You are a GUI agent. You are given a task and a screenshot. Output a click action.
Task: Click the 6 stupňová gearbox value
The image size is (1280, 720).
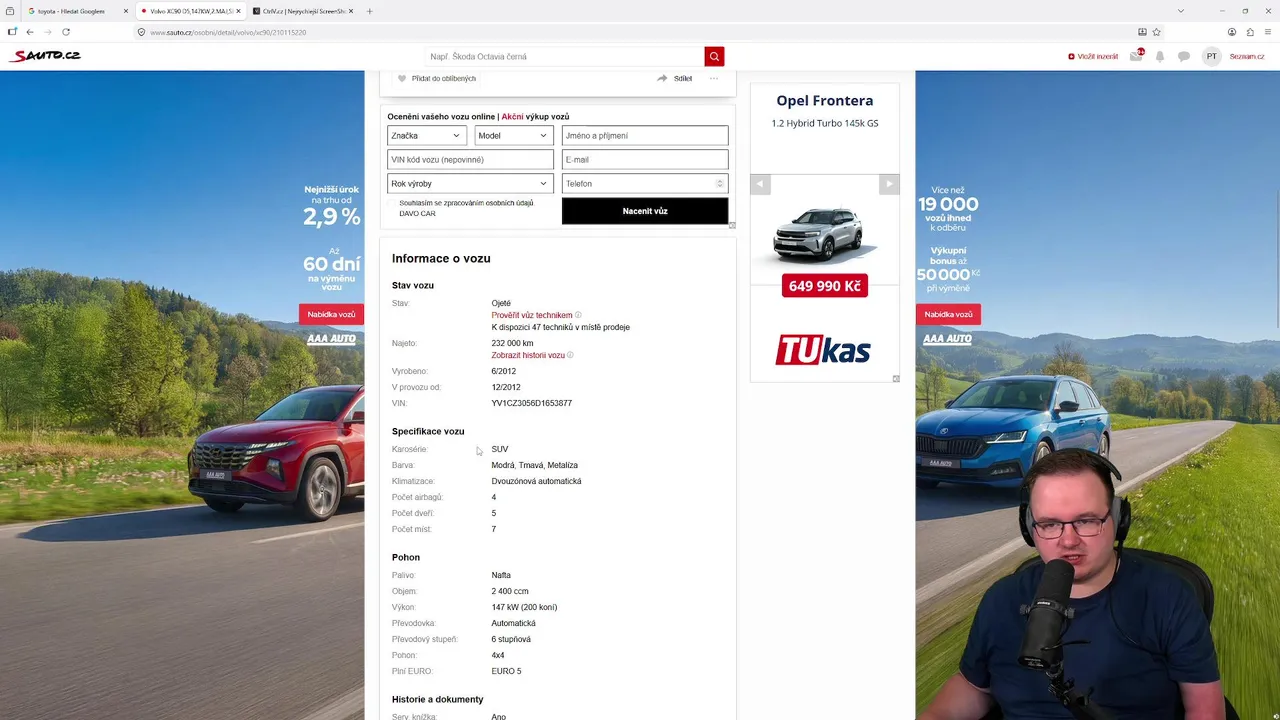(511, 639)
